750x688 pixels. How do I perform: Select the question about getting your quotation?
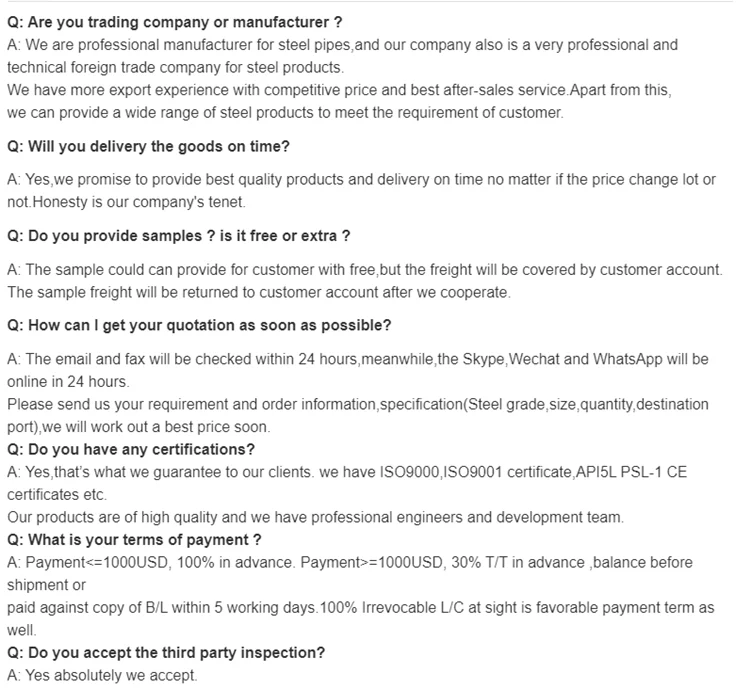199,326
